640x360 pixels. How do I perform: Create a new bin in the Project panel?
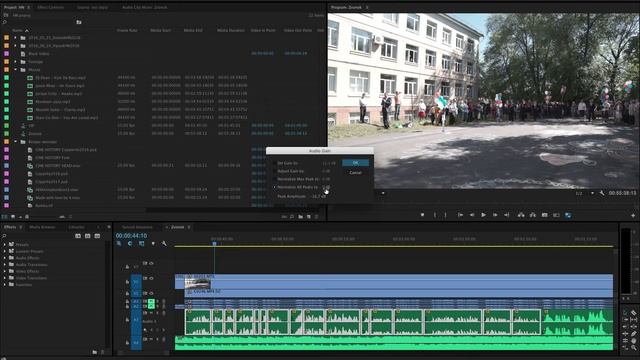click(x=300, y=217)
